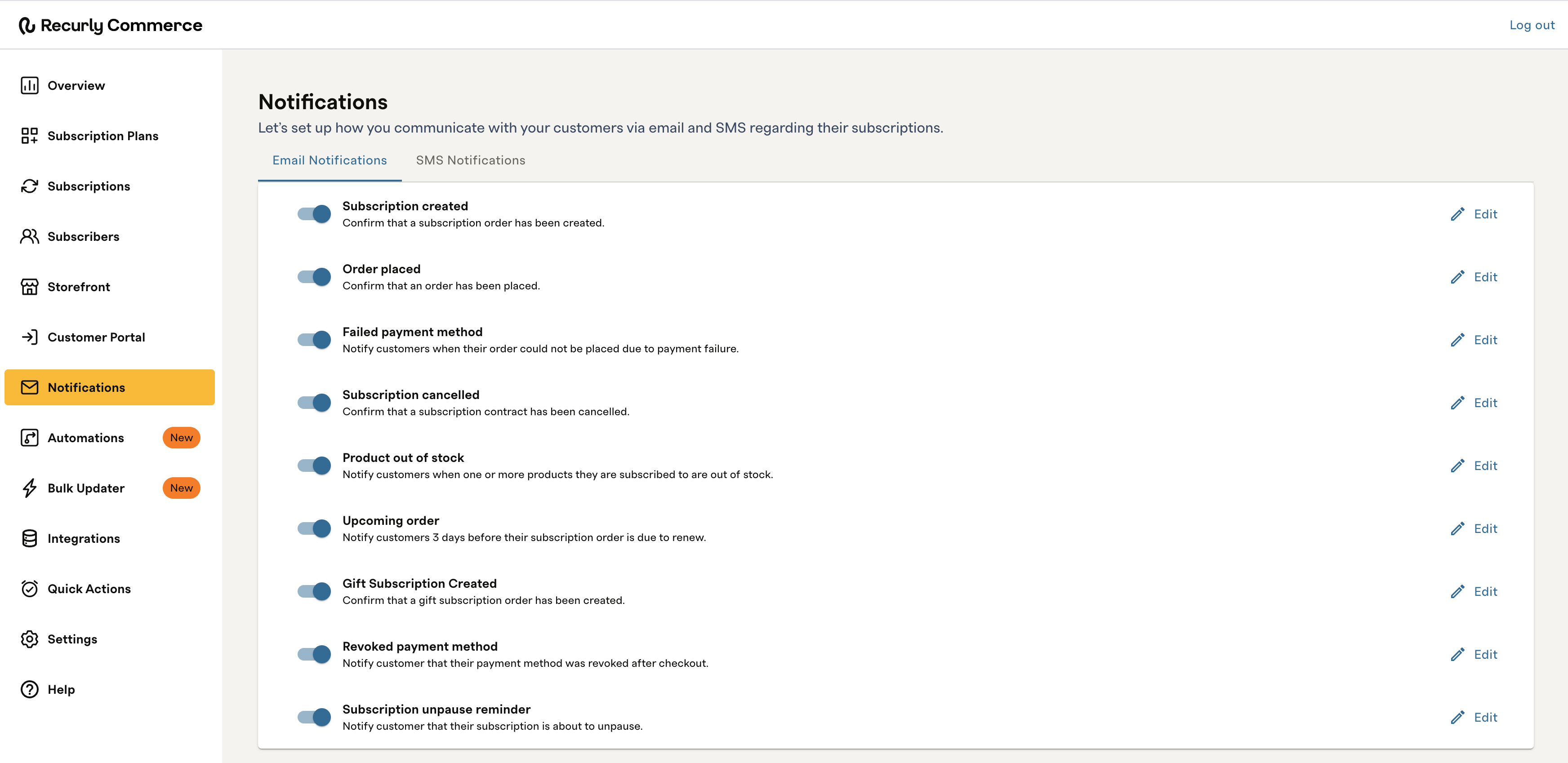Click the Recurly Commerce logo

(111, 25)
